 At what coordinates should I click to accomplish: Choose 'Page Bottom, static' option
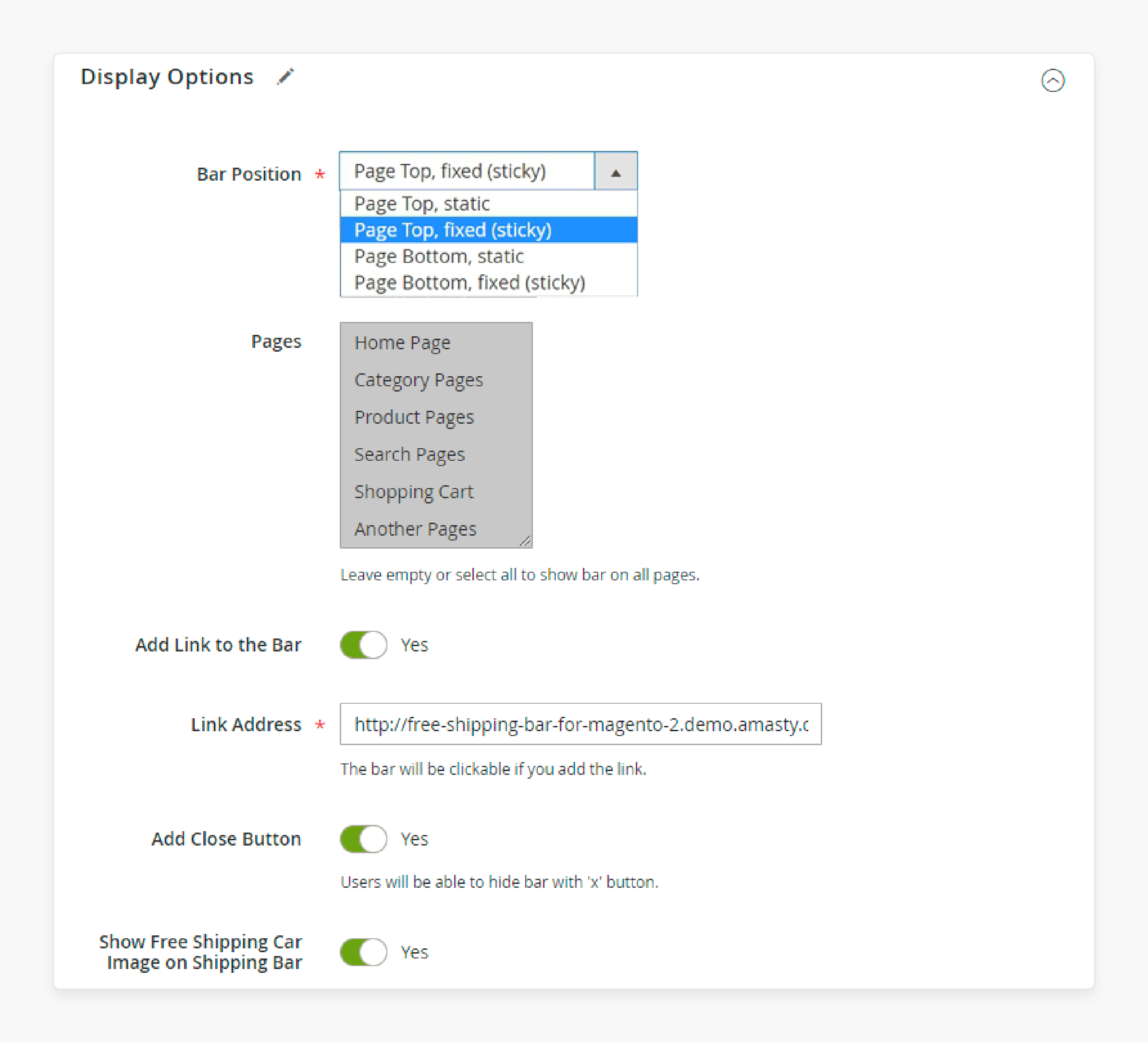click(489, 256)
